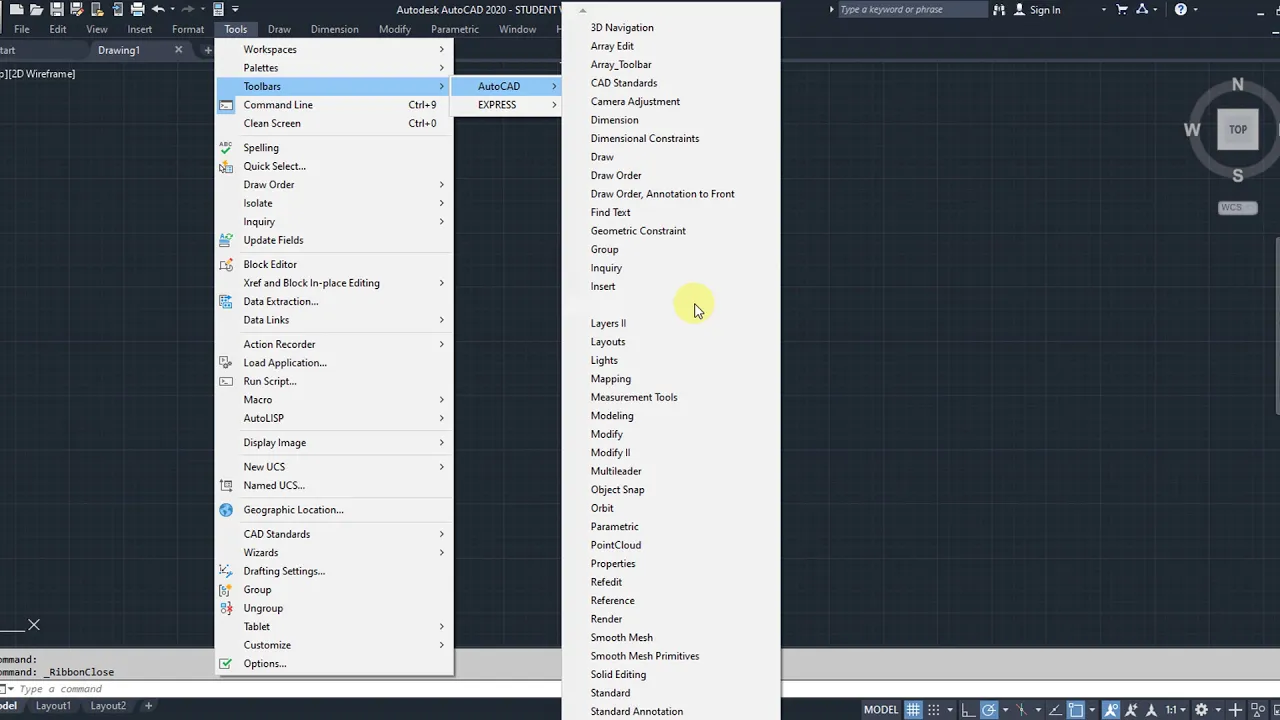The height and width of the screenshot is (720, 1280).
Task: Click the Spelling check icon in Tools menu
Action: tap(226, 147)
